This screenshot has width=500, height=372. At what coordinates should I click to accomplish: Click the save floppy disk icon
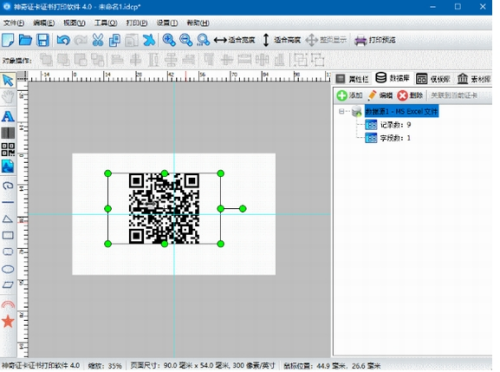(x=43, y=40)
